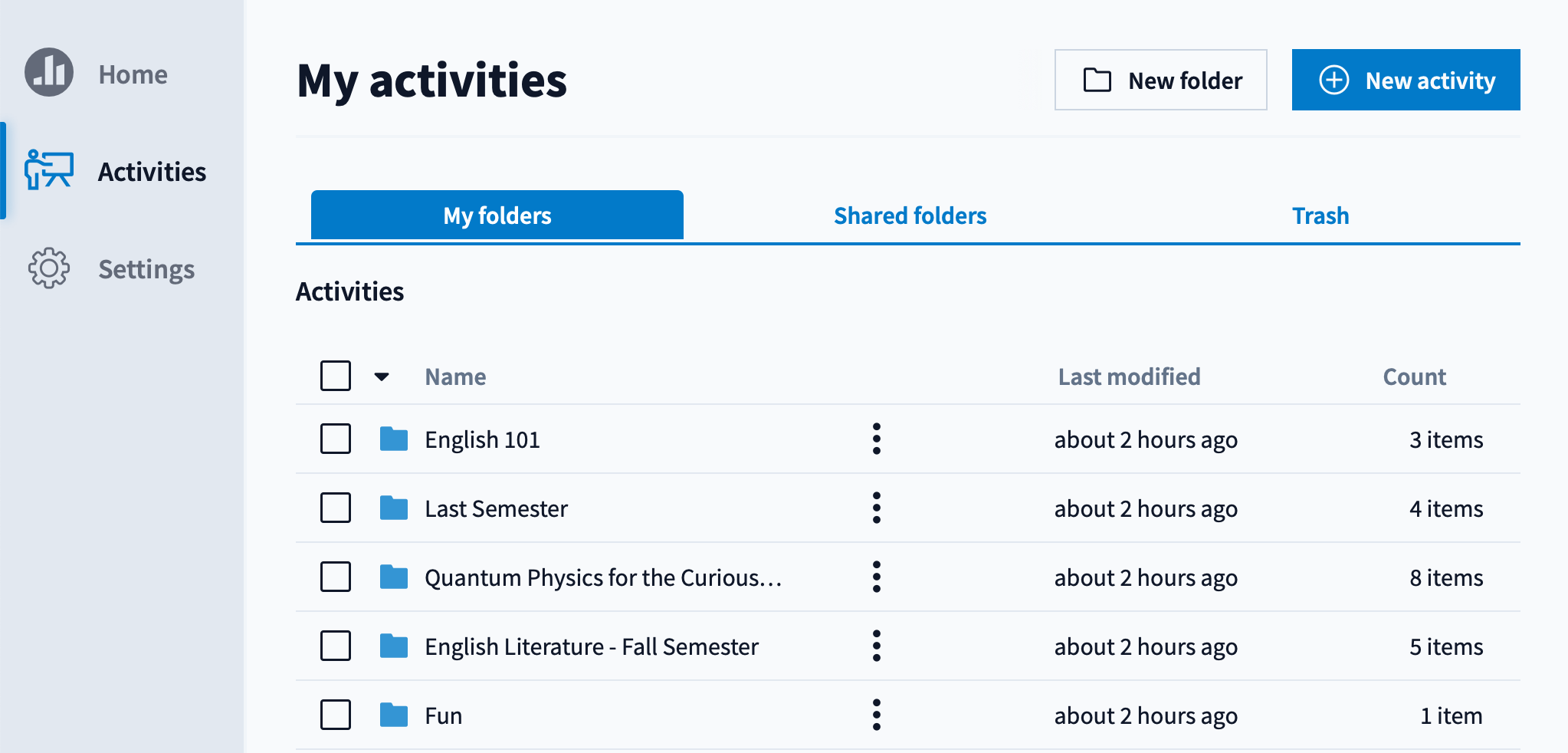Viewport: 1568px width, 753px height.
Task: Click the folder icon beside Last Semester
Action: (x=394, y=508)
